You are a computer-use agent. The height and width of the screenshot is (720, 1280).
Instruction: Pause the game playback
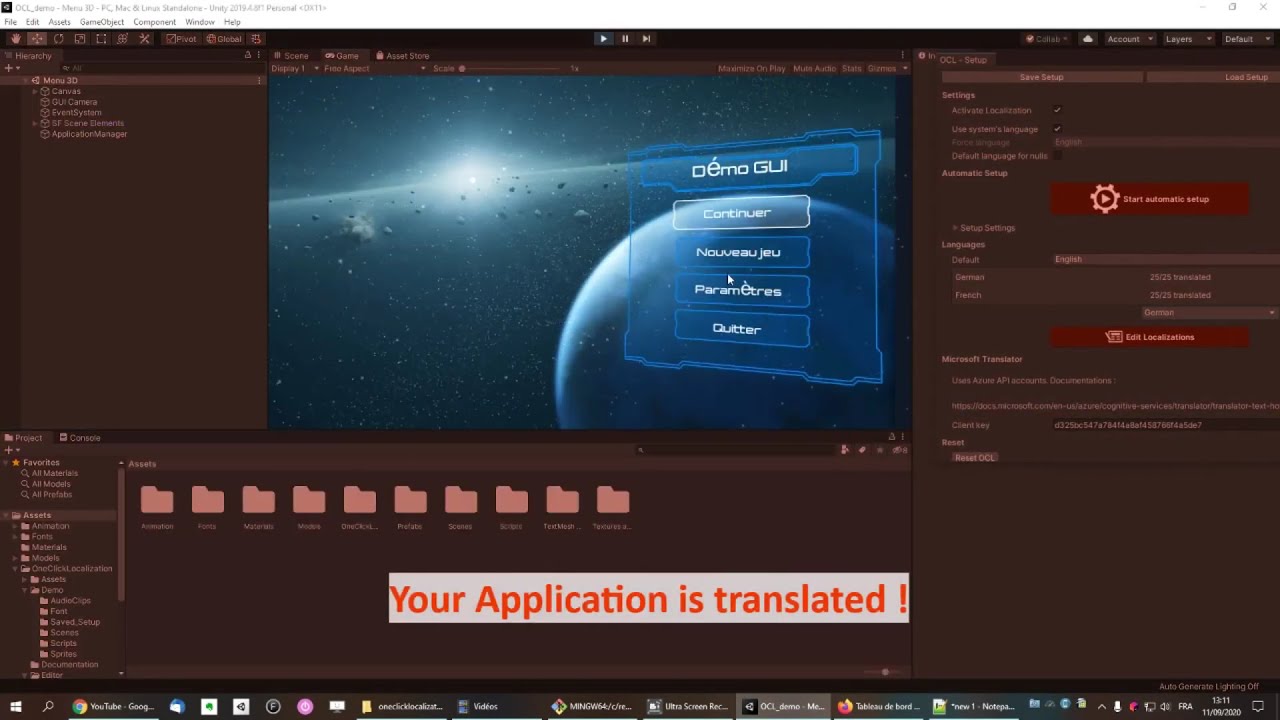click(x=625, y=39)
